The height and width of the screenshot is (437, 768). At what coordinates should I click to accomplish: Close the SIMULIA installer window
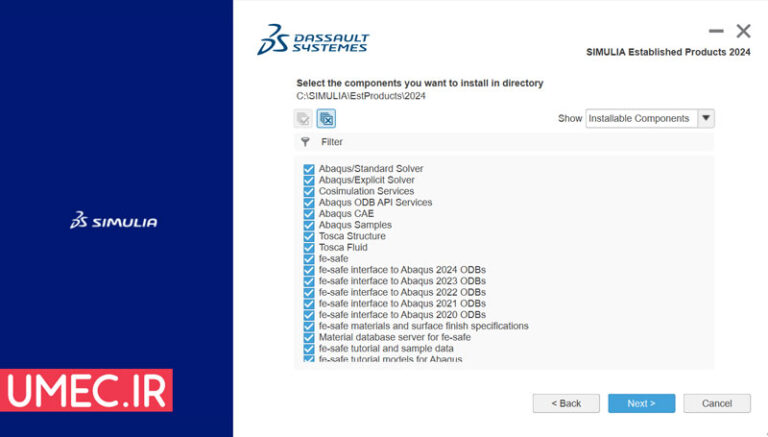tap(743, 31)
